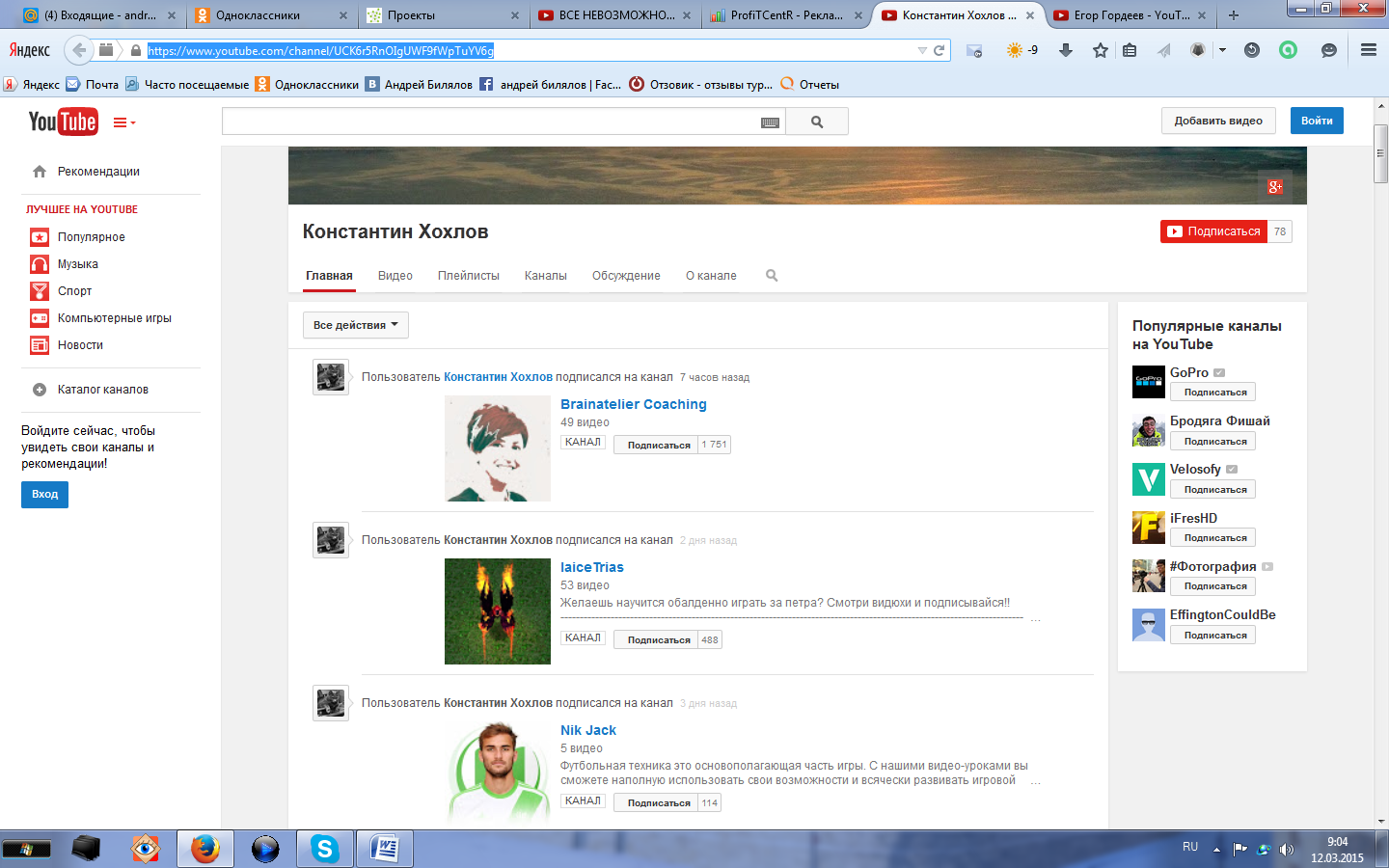Click the Music headphones icon

tap(40, 264)
